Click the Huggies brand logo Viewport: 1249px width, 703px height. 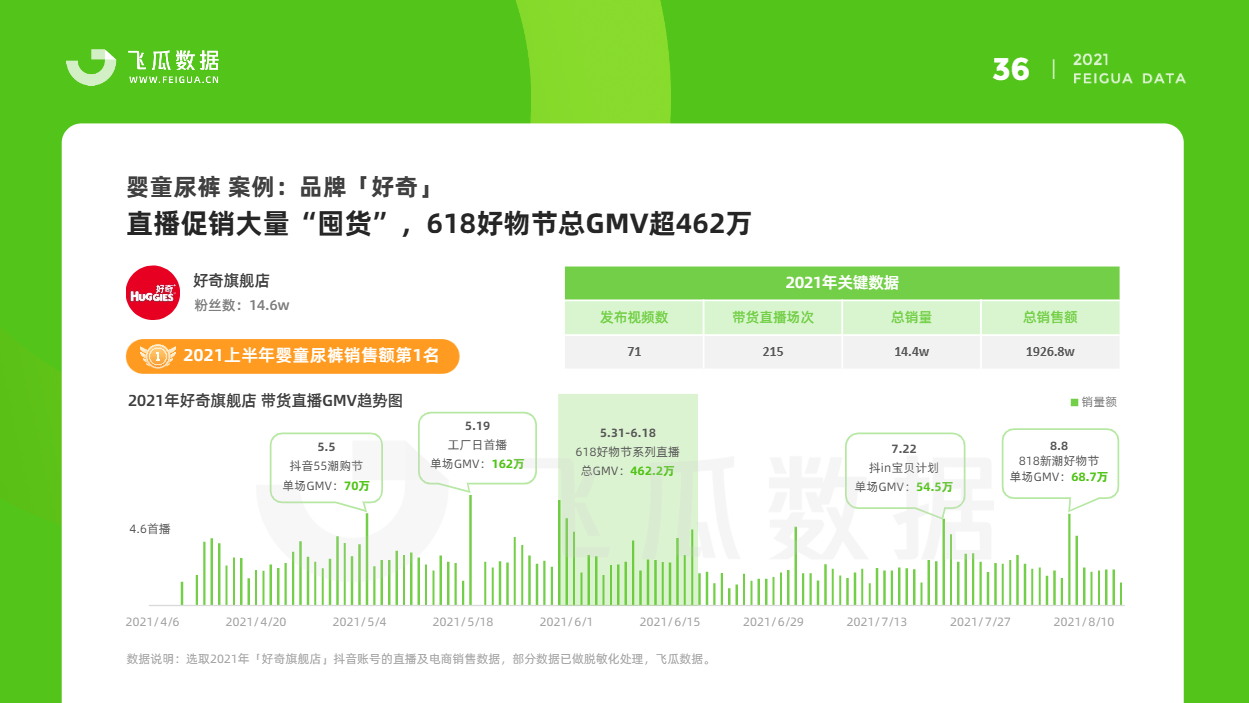[x=153, y=293]
